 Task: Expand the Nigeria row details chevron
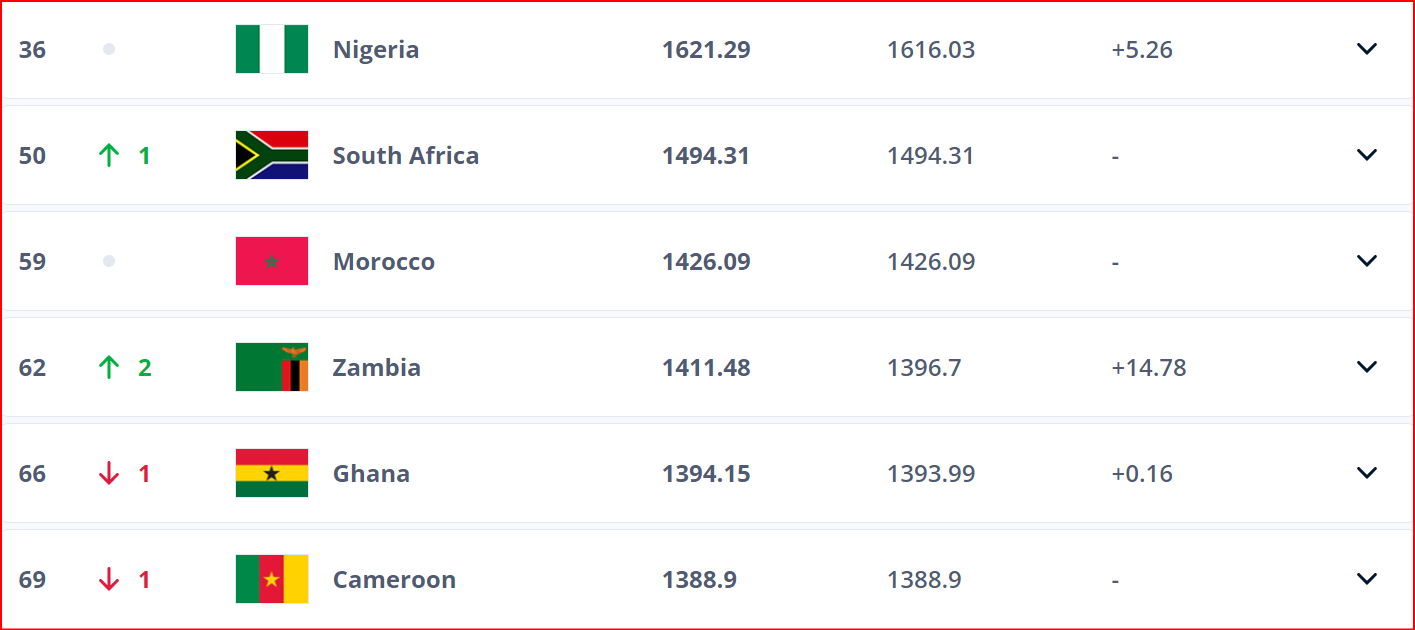click(x=1367, y=49)
